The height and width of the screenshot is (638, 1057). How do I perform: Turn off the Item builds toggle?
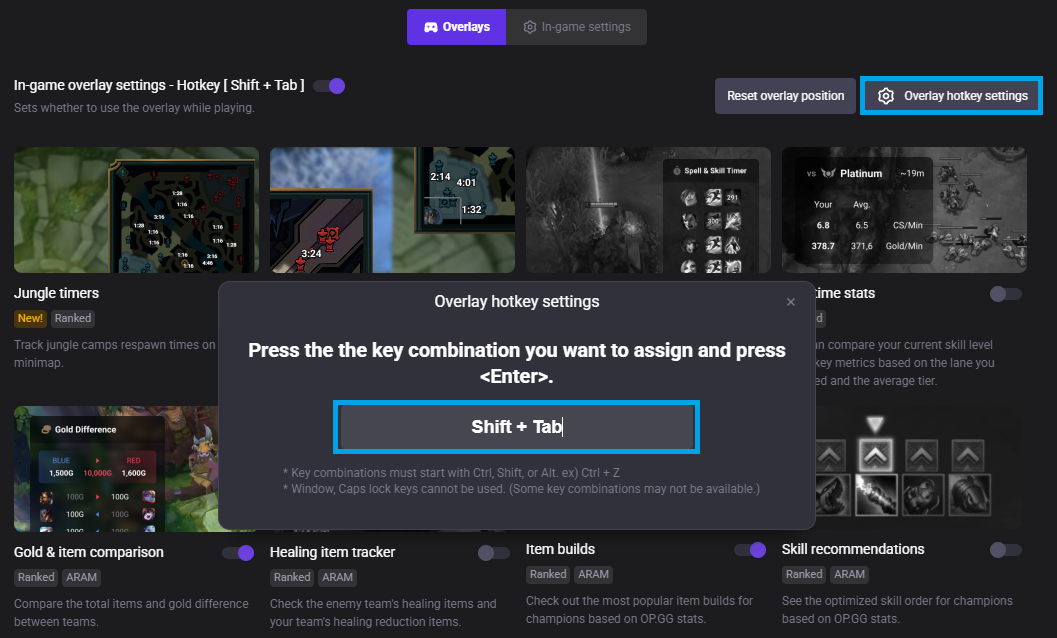(x=750, y=550)
